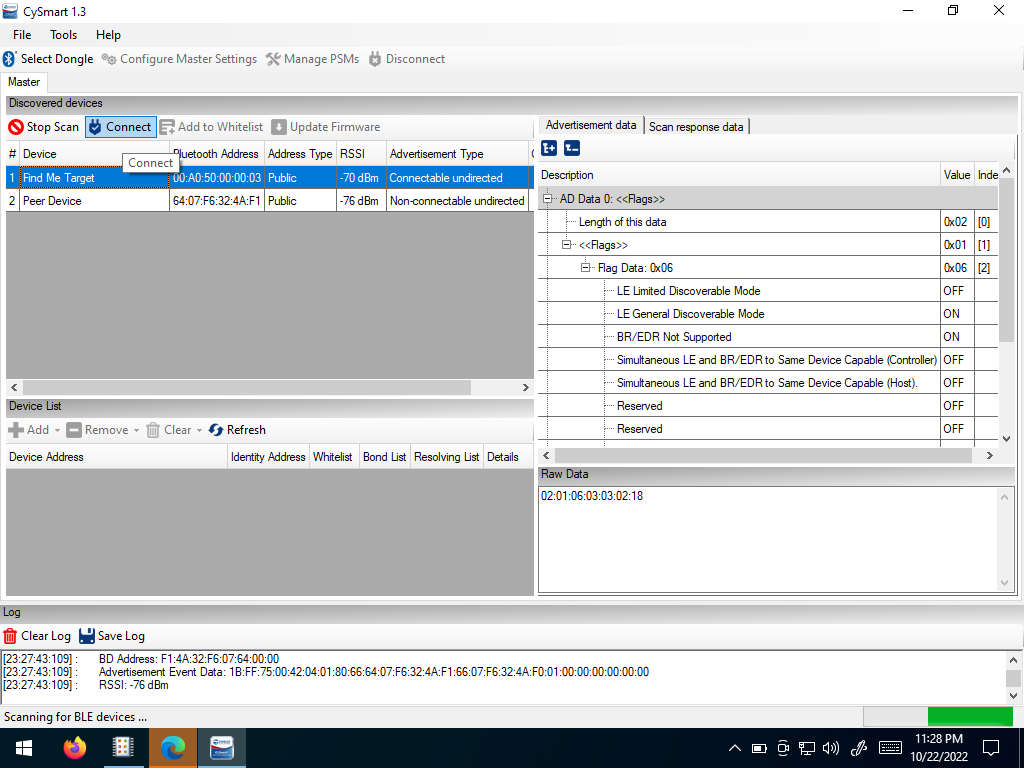Open Microsoft Edge from the taskbar
The height and width of the screenshot is (768, 1024).
[x=172, y=748]
